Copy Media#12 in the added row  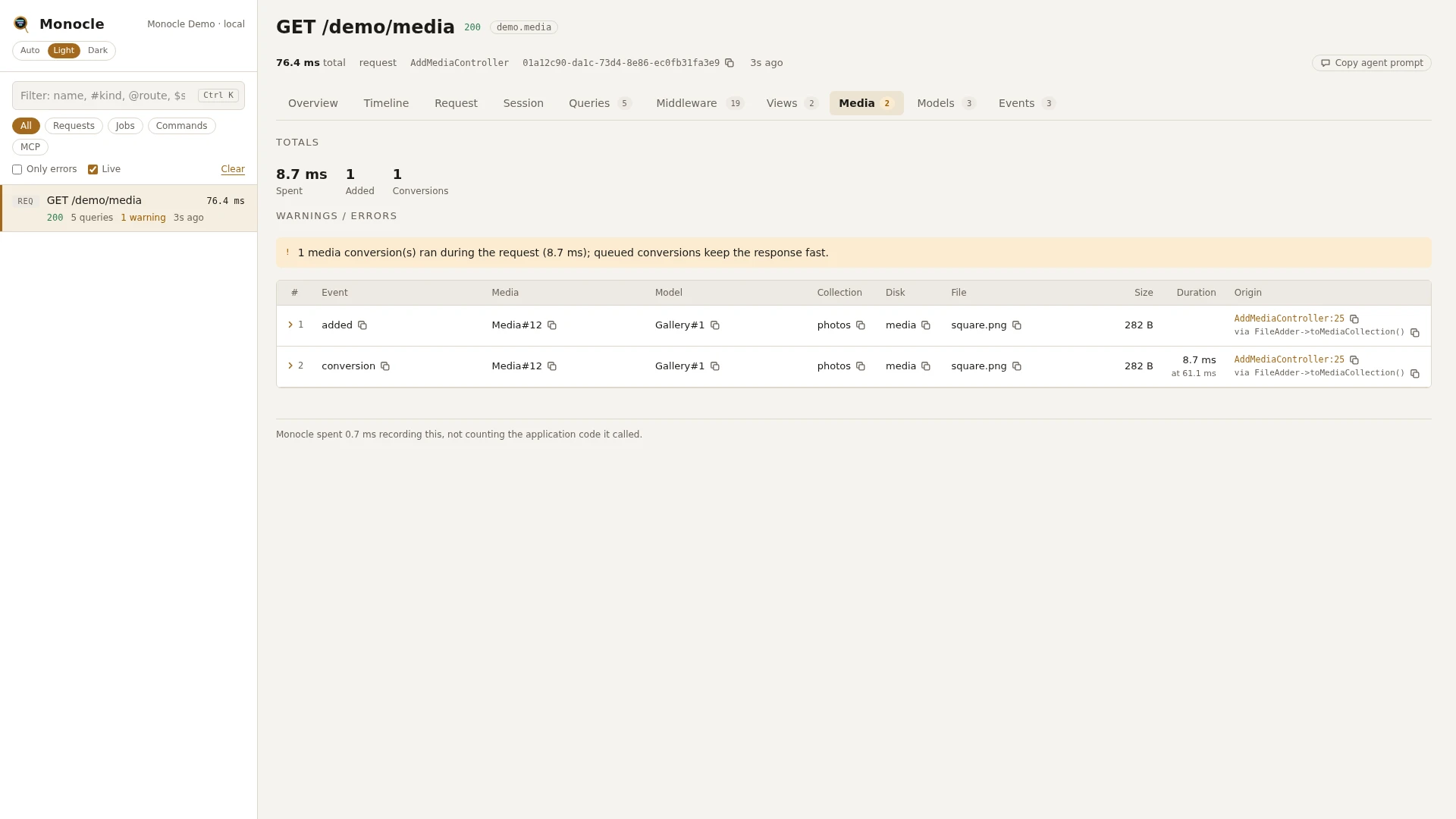552,325
